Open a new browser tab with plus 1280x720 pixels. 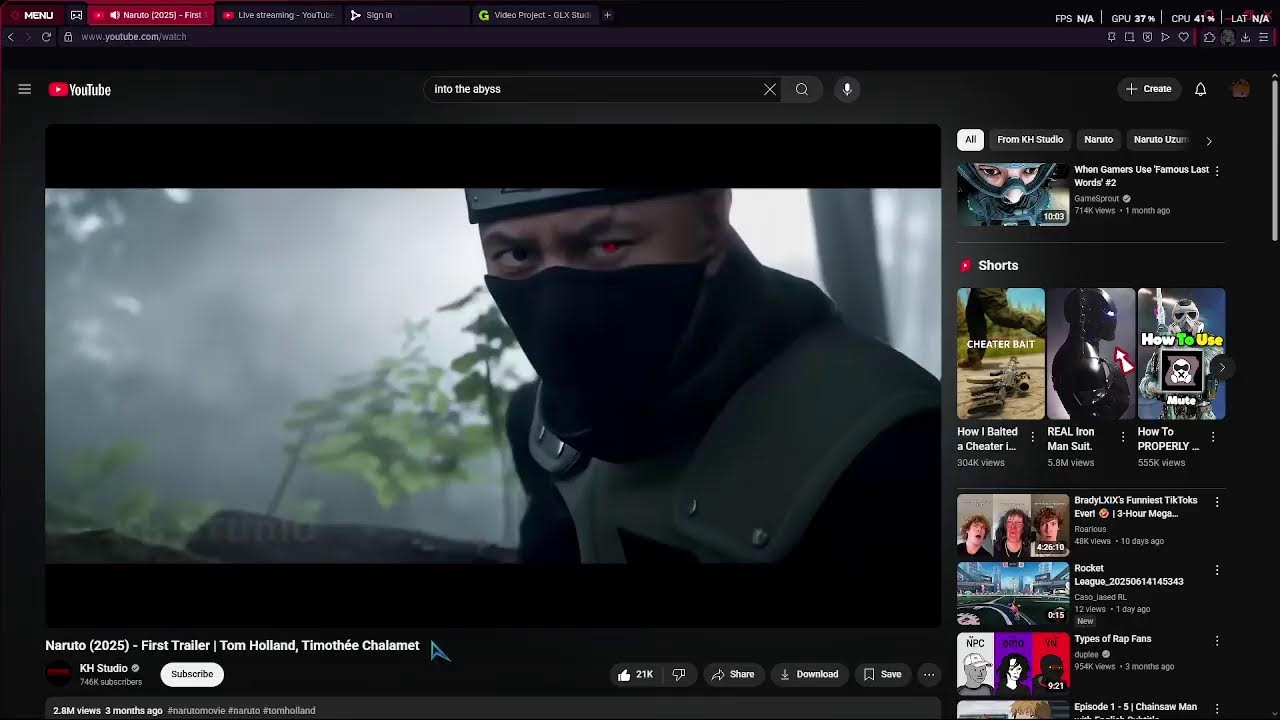[x=607, y=15]
